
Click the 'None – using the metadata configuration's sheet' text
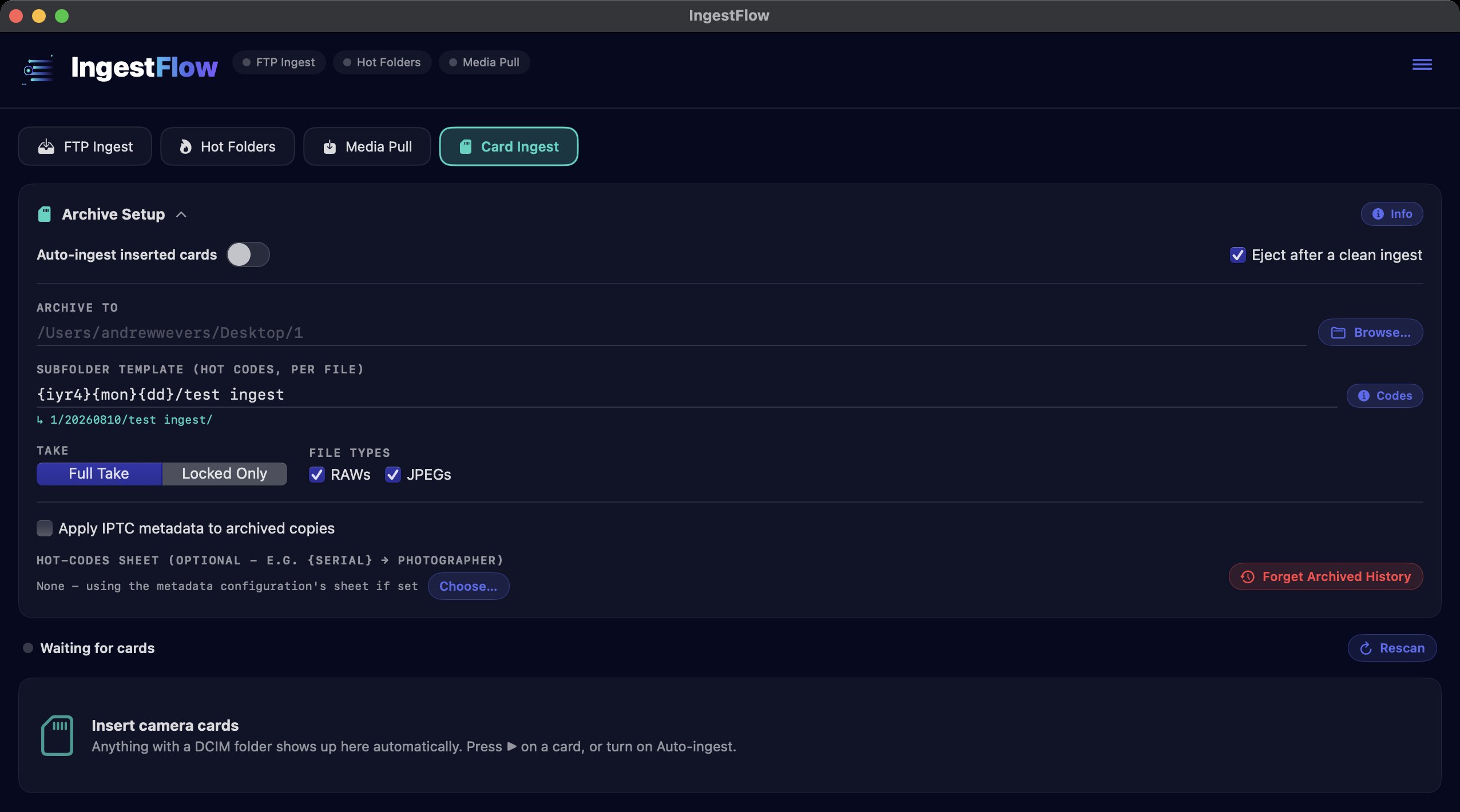[x=227, y=586]
